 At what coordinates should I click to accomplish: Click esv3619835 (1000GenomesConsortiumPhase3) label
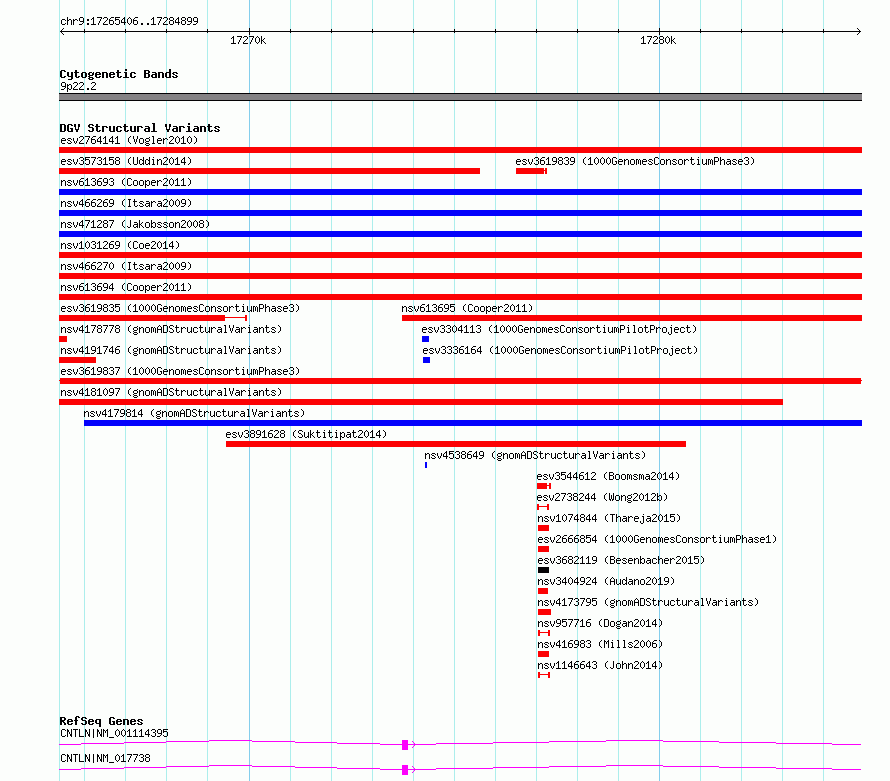180,308
